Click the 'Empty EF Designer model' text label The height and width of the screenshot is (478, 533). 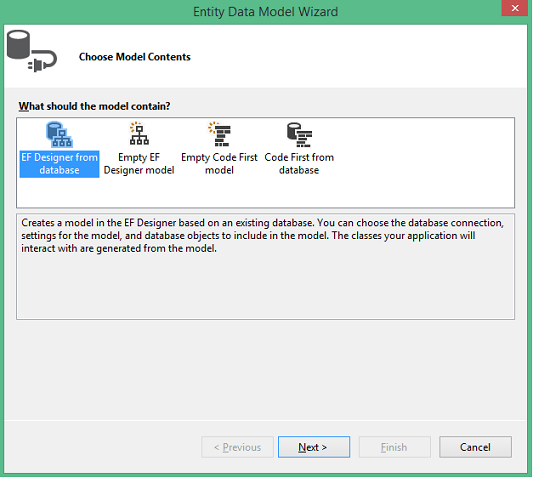click(139, 164)
